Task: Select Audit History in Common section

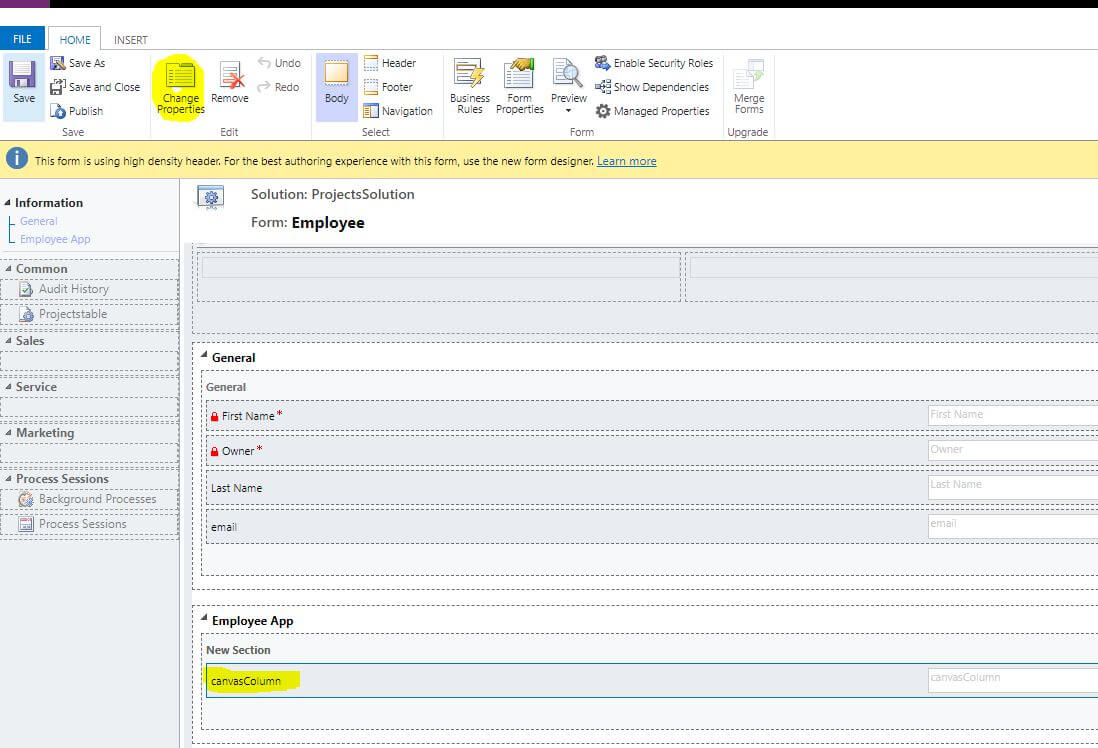Action: (73, 289)
